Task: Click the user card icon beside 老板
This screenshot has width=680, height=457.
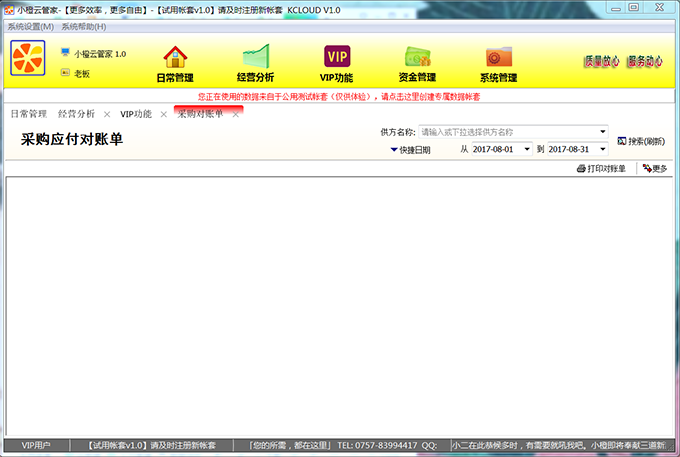Action: click(65, 72)
